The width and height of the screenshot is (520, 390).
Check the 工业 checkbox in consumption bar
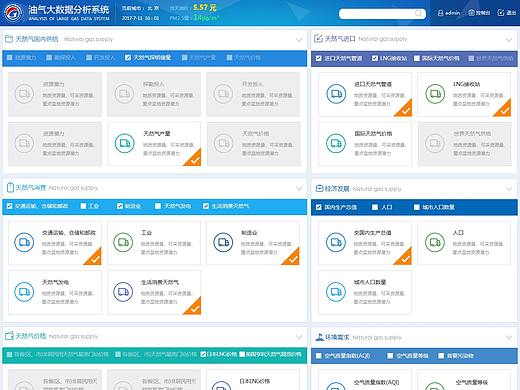pos(83,206)
